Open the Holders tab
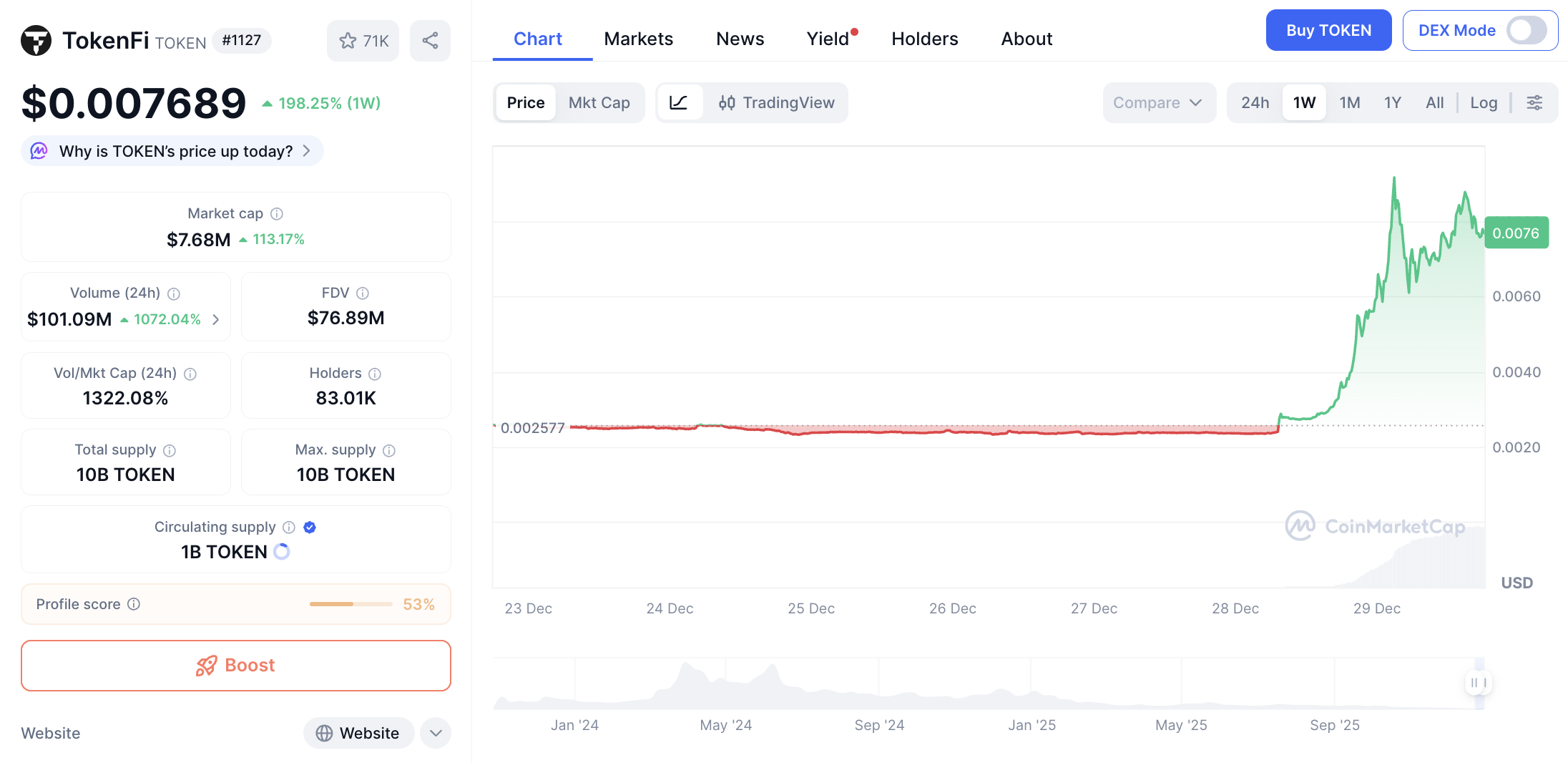The image size is (1568, 763). pos(924,39)
